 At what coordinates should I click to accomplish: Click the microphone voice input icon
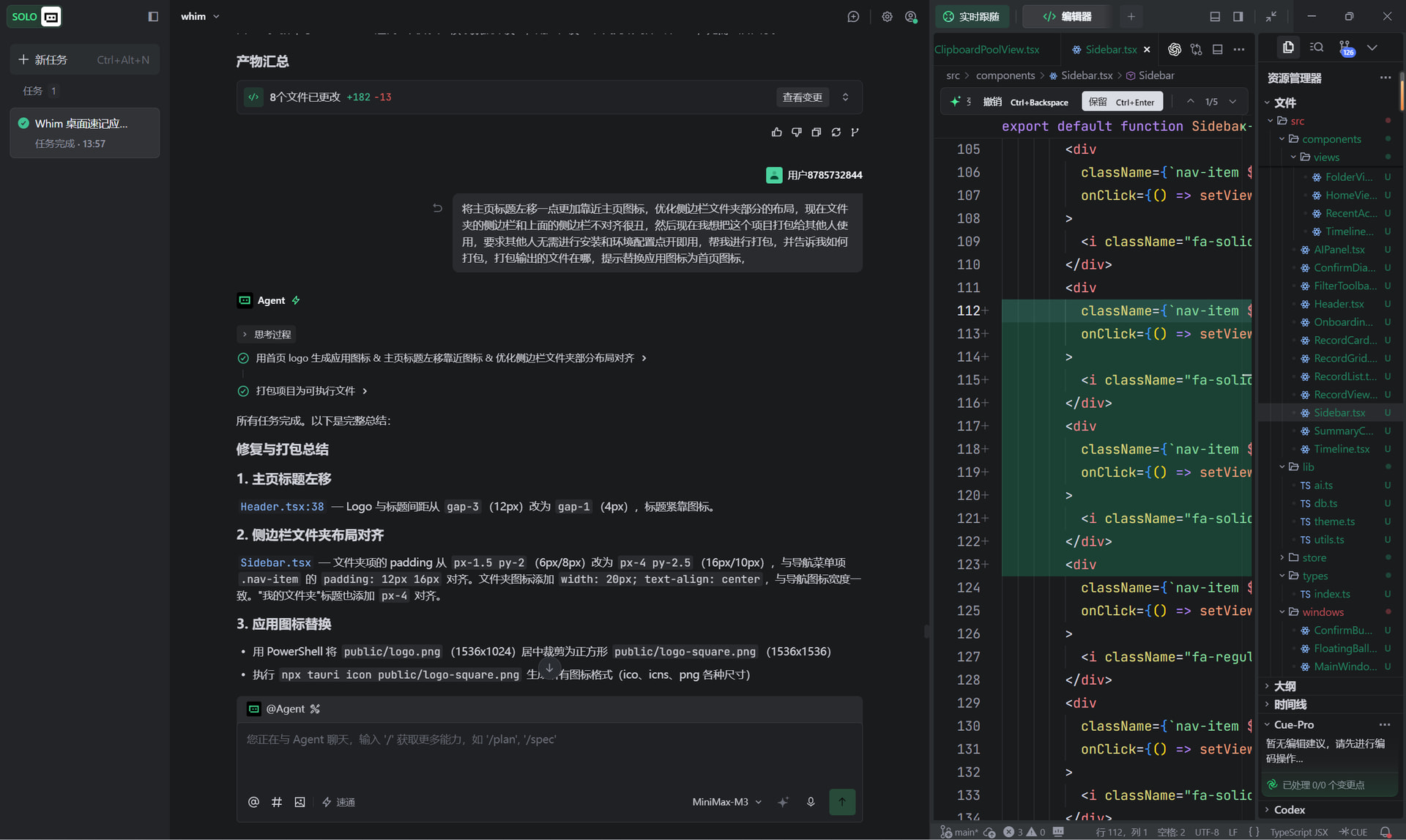tap(811, 802)
